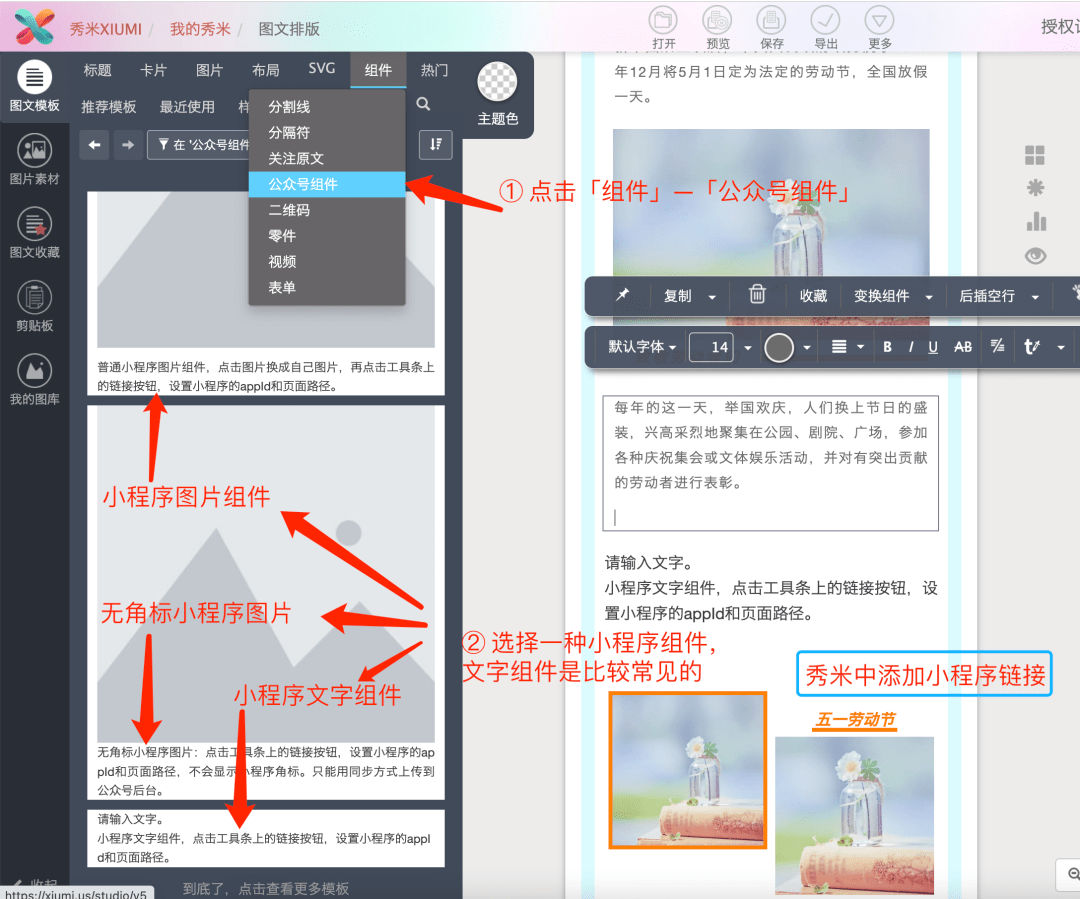
Task: Switch to the 热门 tab
Action: pos(434,70)
